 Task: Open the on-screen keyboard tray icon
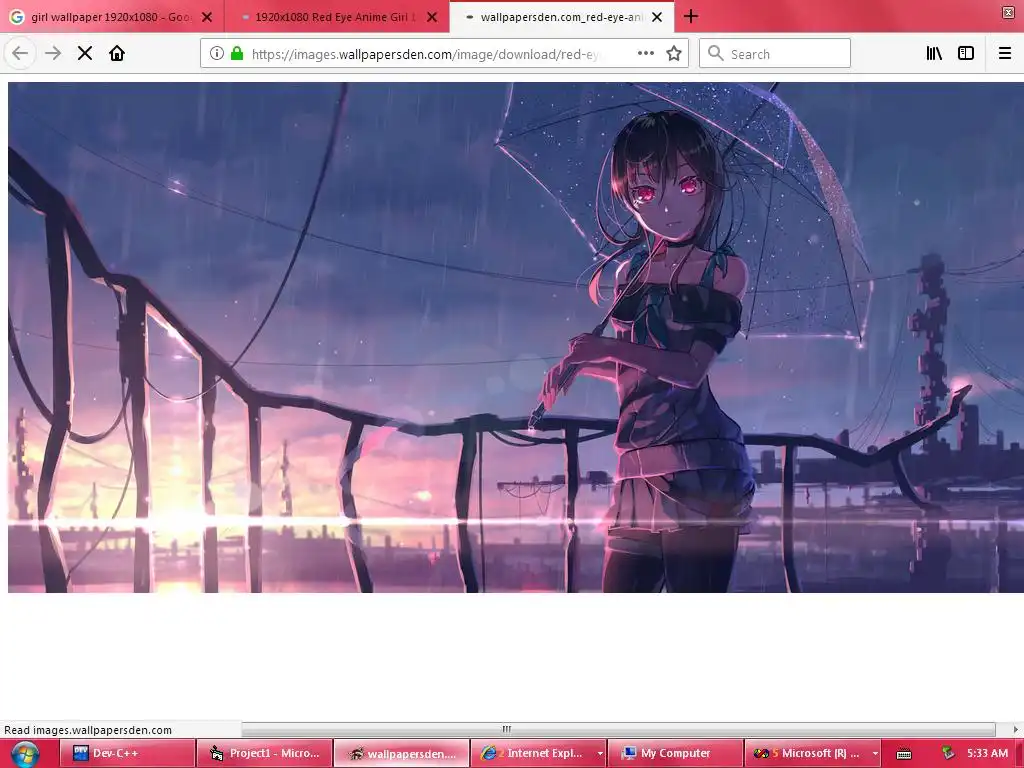[904, 754]
